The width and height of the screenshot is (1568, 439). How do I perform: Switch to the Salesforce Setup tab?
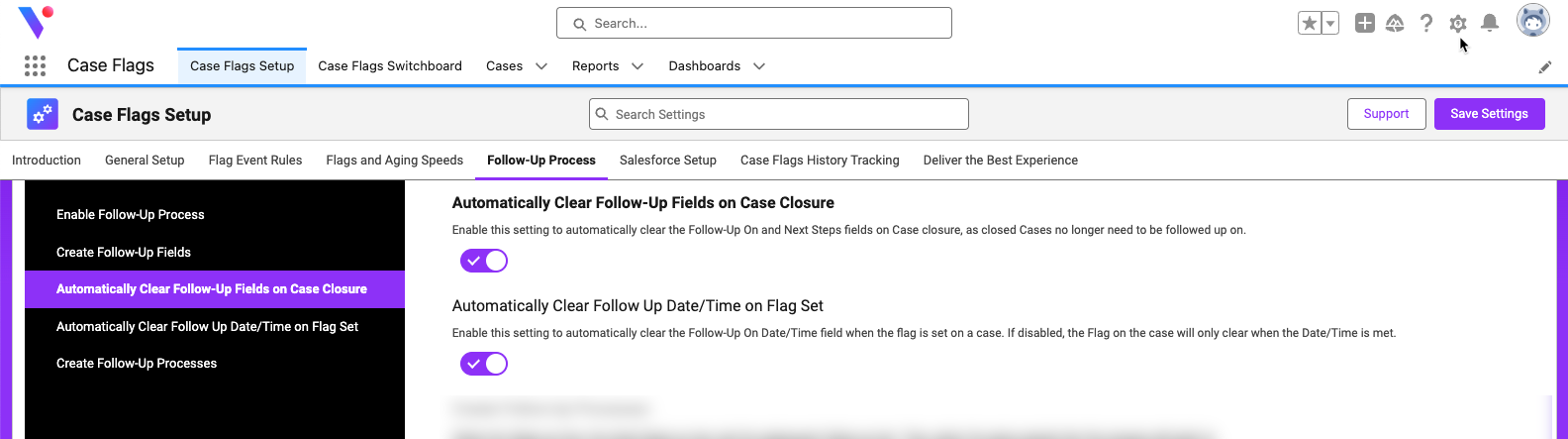click(x=668, y=161)
